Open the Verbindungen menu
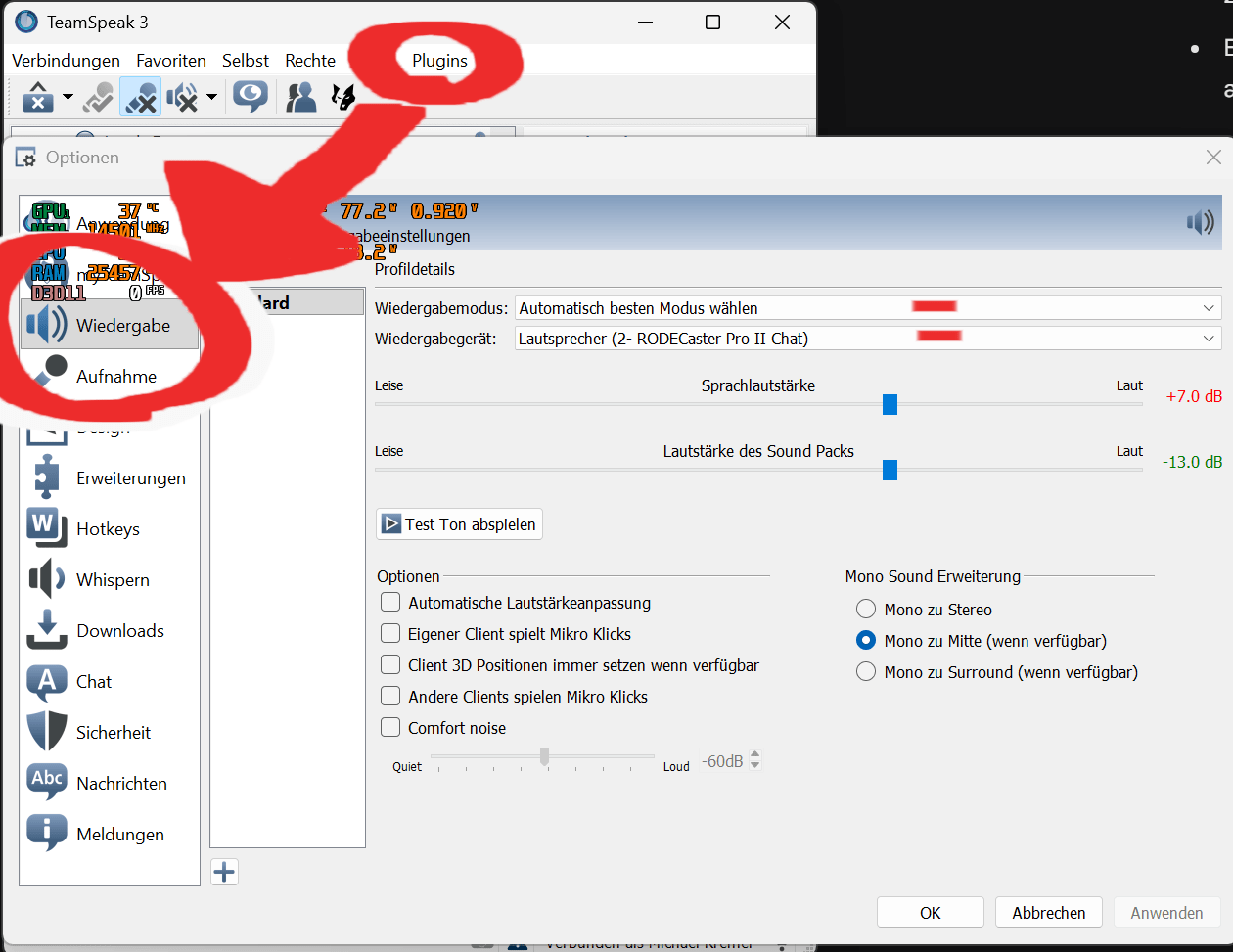This screenshot has width=1233, height=952. (x=66, y=61)
